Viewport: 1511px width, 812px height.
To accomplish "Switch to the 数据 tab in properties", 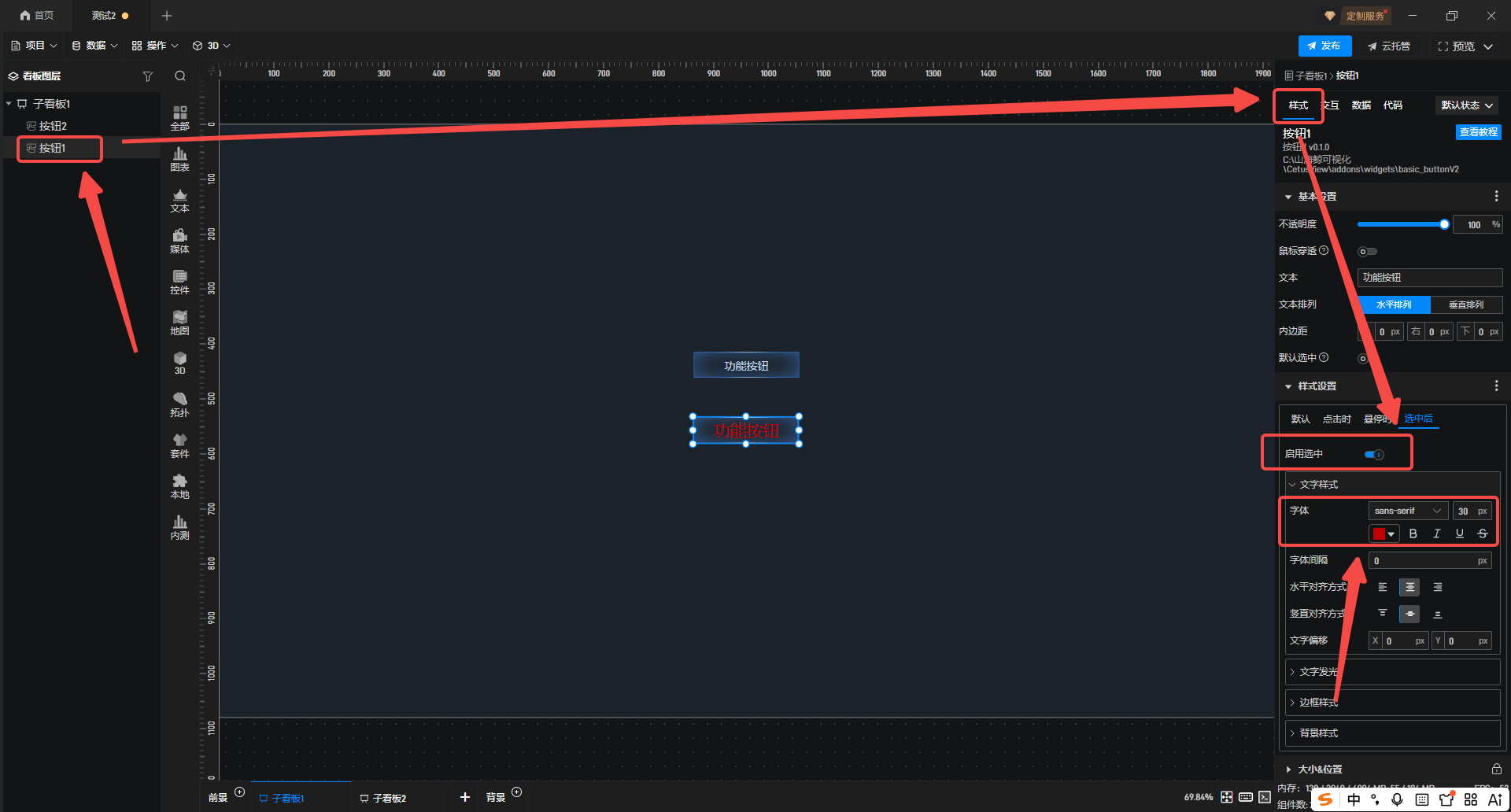I will point(1361,105).
